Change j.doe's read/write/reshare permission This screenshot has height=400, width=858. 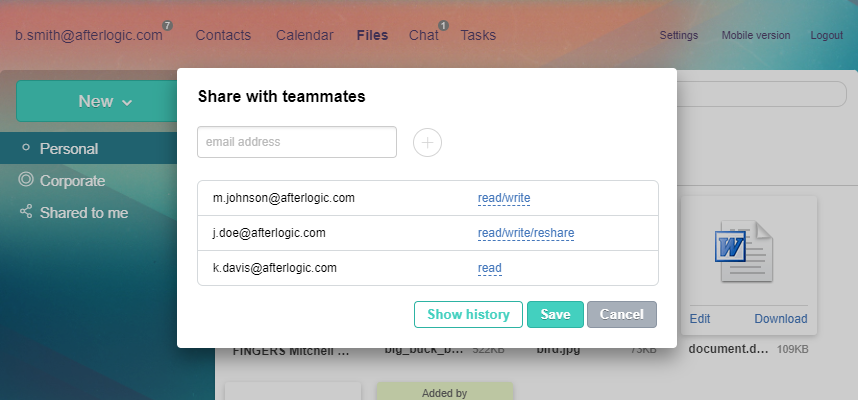(526, 233)
